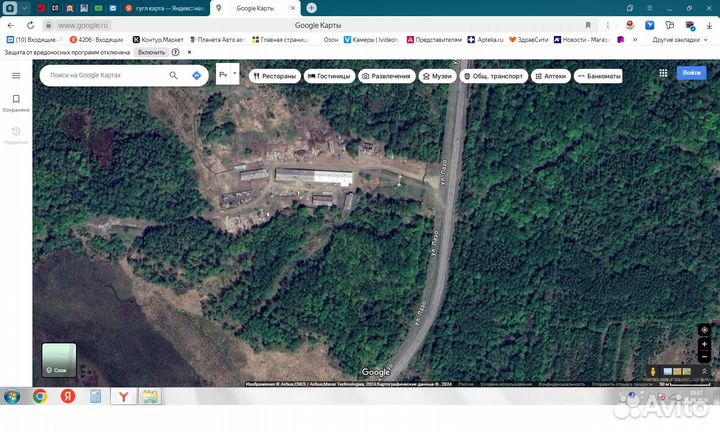Screen dimensions: 720x432
Task: Click the blue "Войти" sign-in button
Action: (x=691, y=73)
